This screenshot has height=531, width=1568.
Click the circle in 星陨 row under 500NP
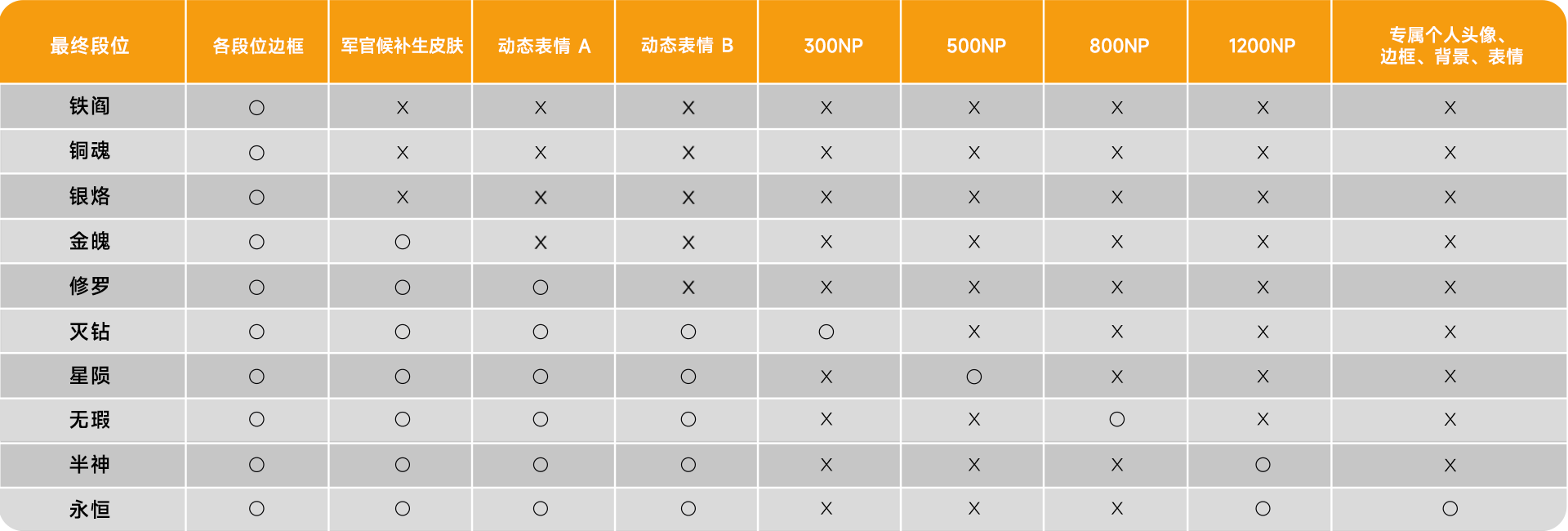point(973,377)
